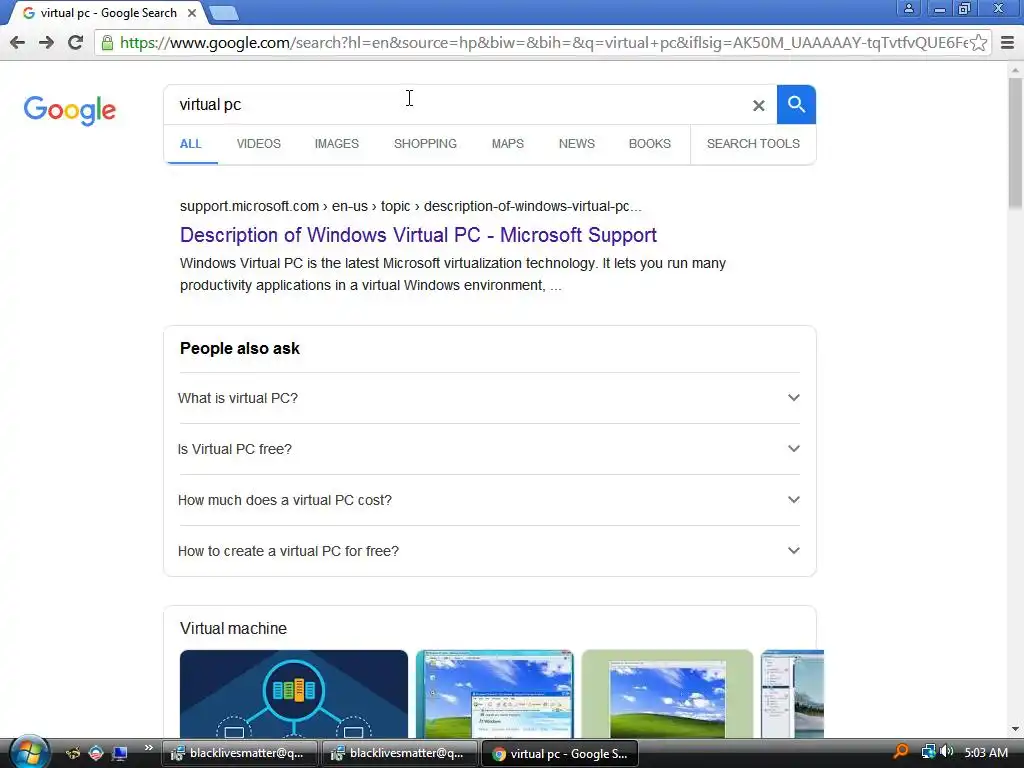This screenshot has width=1024, height=768.
Task: Open a new tab next to the Google Search tab
Action: 225,12
